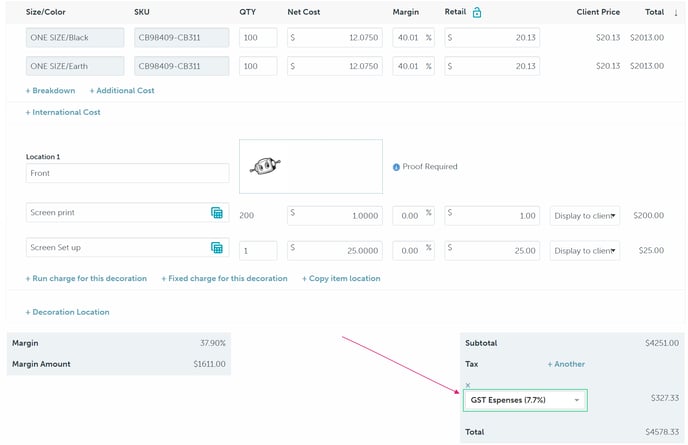688x445 pixels.
Task: Click the lock icon beside Retail
Action: coord(477,13)
